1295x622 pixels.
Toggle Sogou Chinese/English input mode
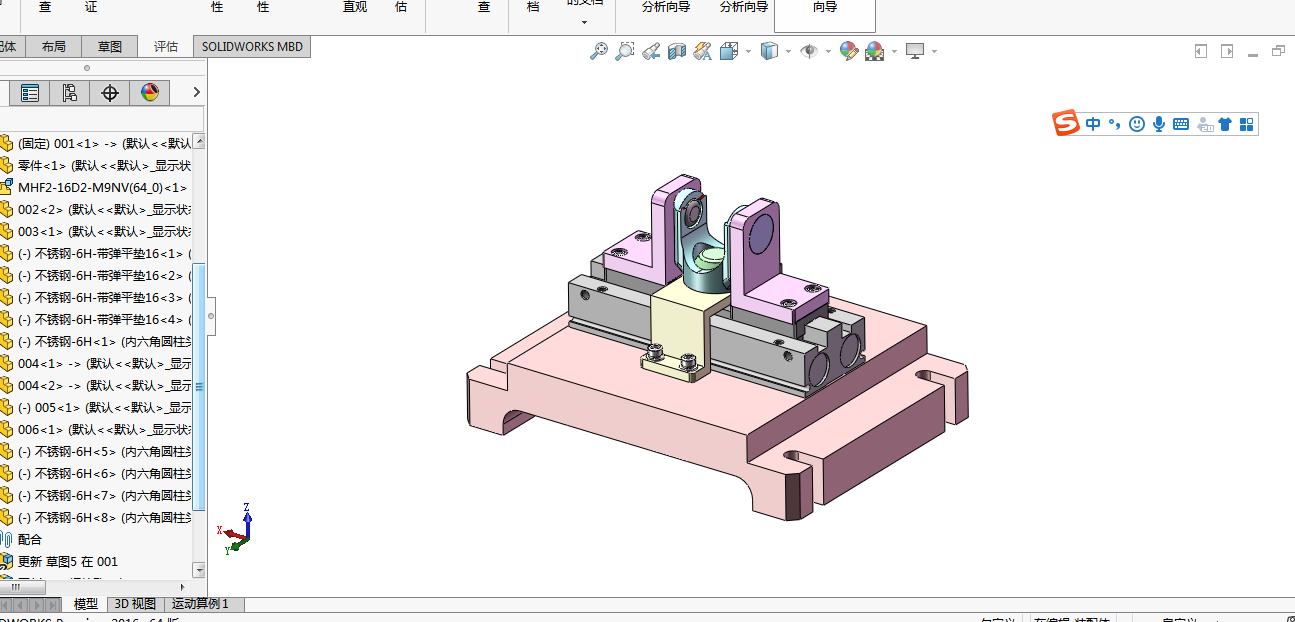coord(1093,124)
